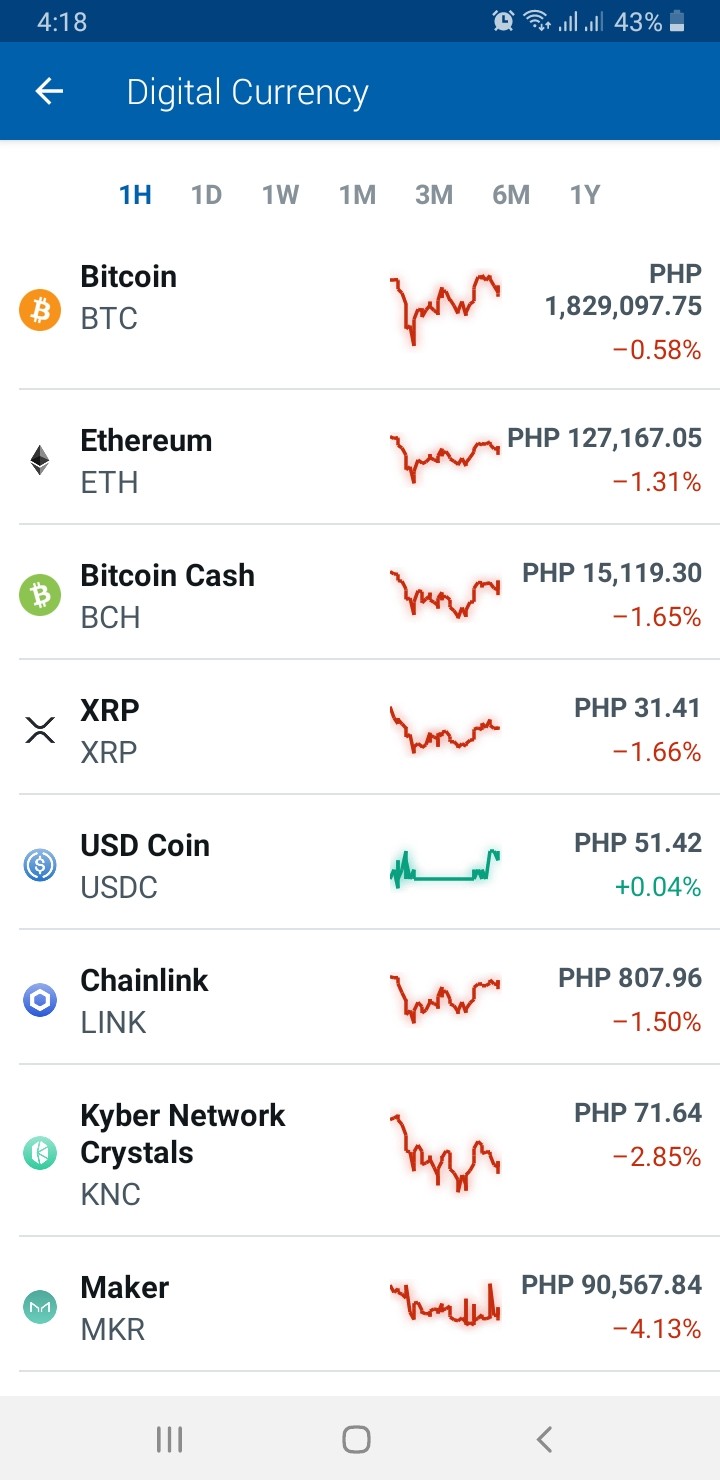Viewport: 720px width, 1480px height.
Task: Open the Bitcoin price sparkline chart
Action: coord(445,309)
